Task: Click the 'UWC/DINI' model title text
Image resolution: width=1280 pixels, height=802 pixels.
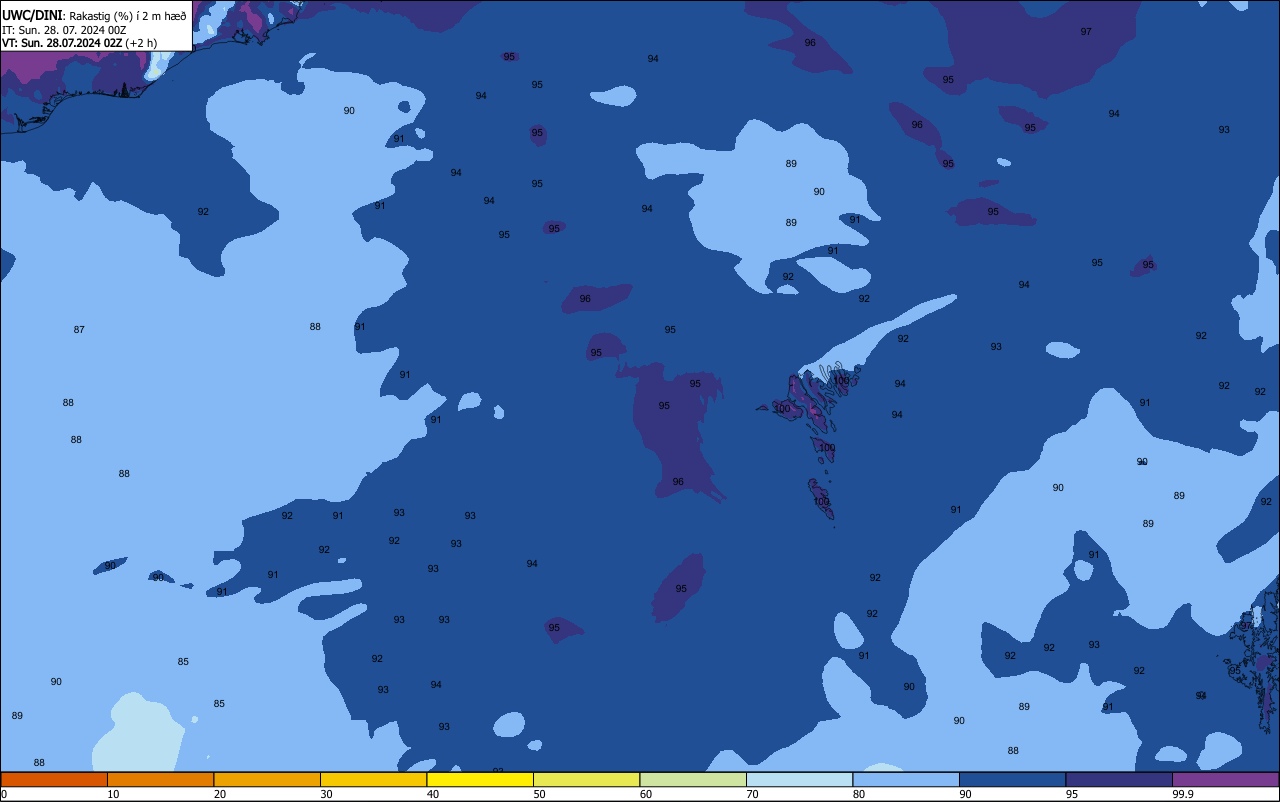Action: (32, 16)
